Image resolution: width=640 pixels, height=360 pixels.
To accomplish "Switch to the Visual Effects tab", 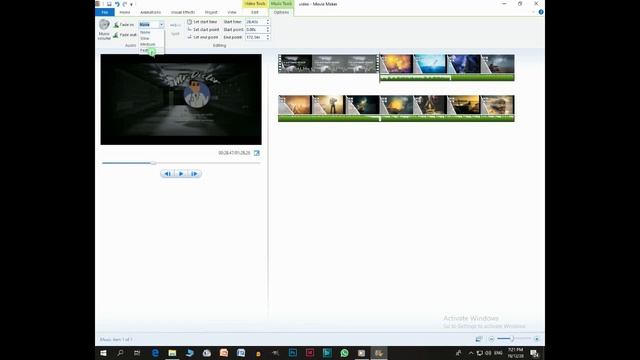I will point(183,12).
